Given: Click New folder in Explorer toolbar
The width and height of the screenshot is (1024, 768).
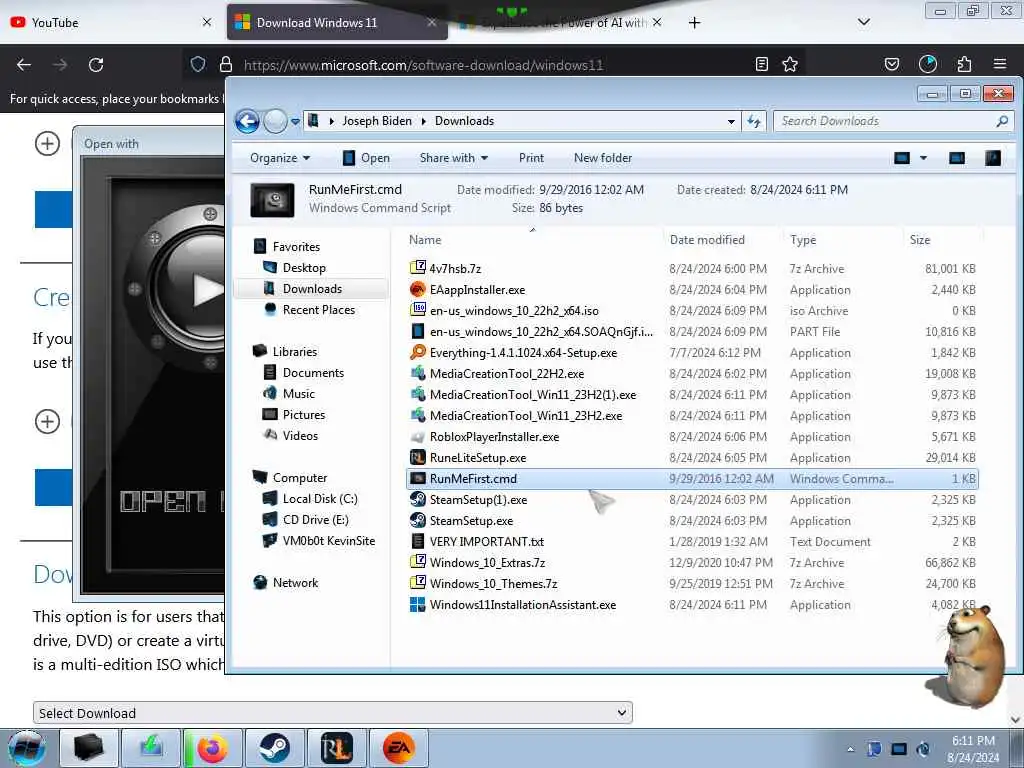Looking at the screenshot, I should 603,158.
